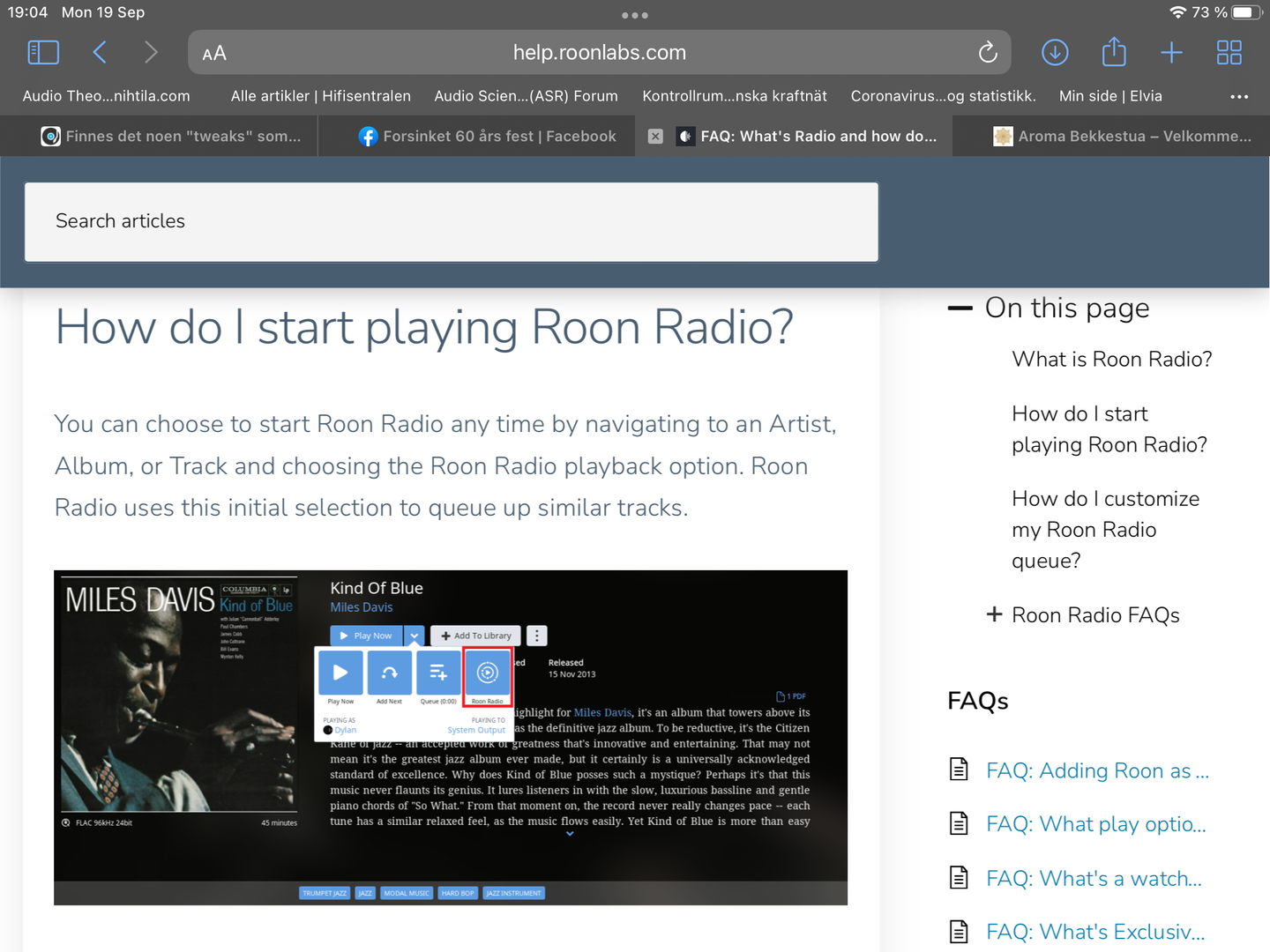Click How do I start playing heading

pos(424,327)
